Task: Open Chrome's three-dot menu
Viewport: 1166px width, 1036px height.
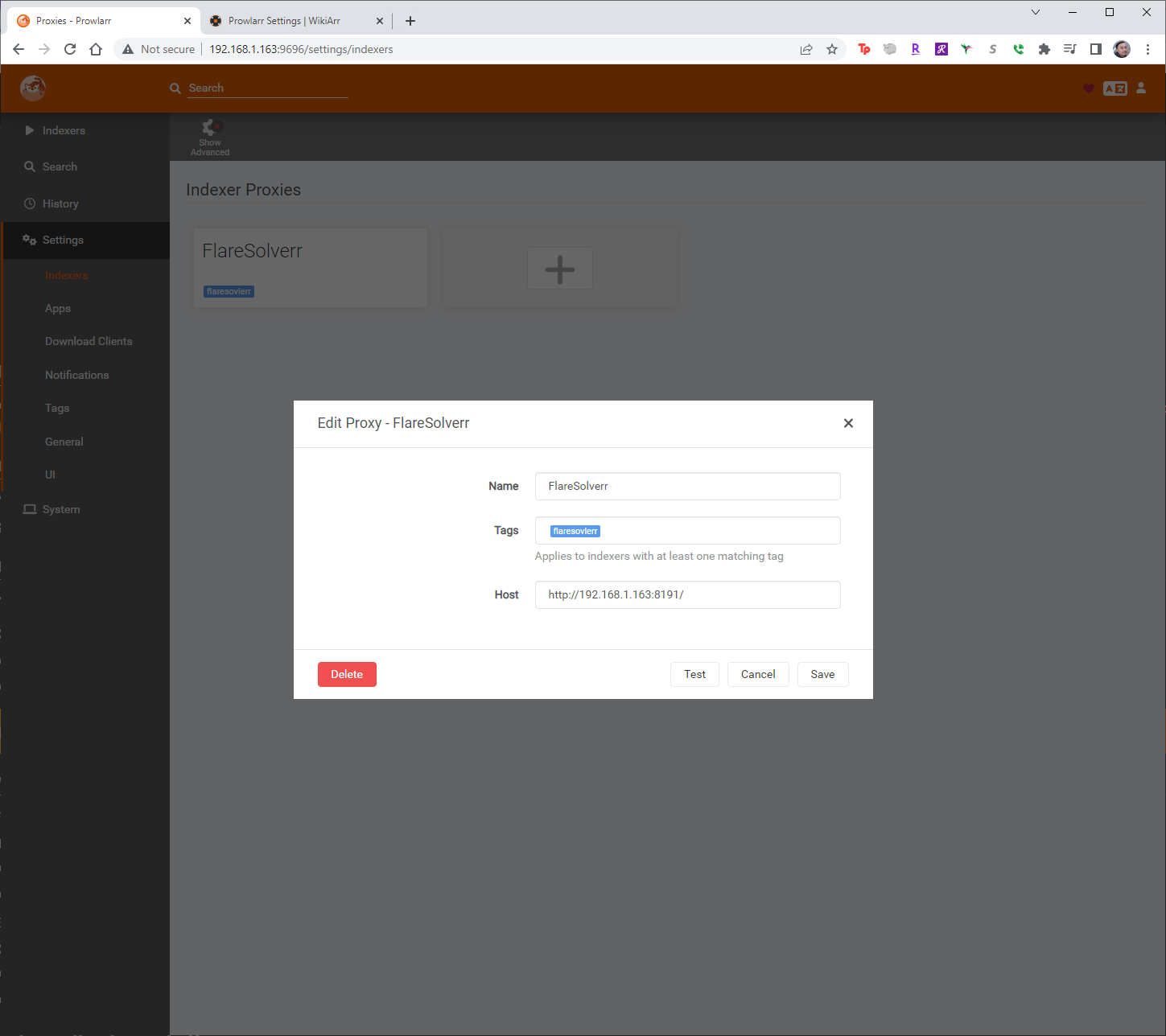Action: click(x=1147, y=49)
